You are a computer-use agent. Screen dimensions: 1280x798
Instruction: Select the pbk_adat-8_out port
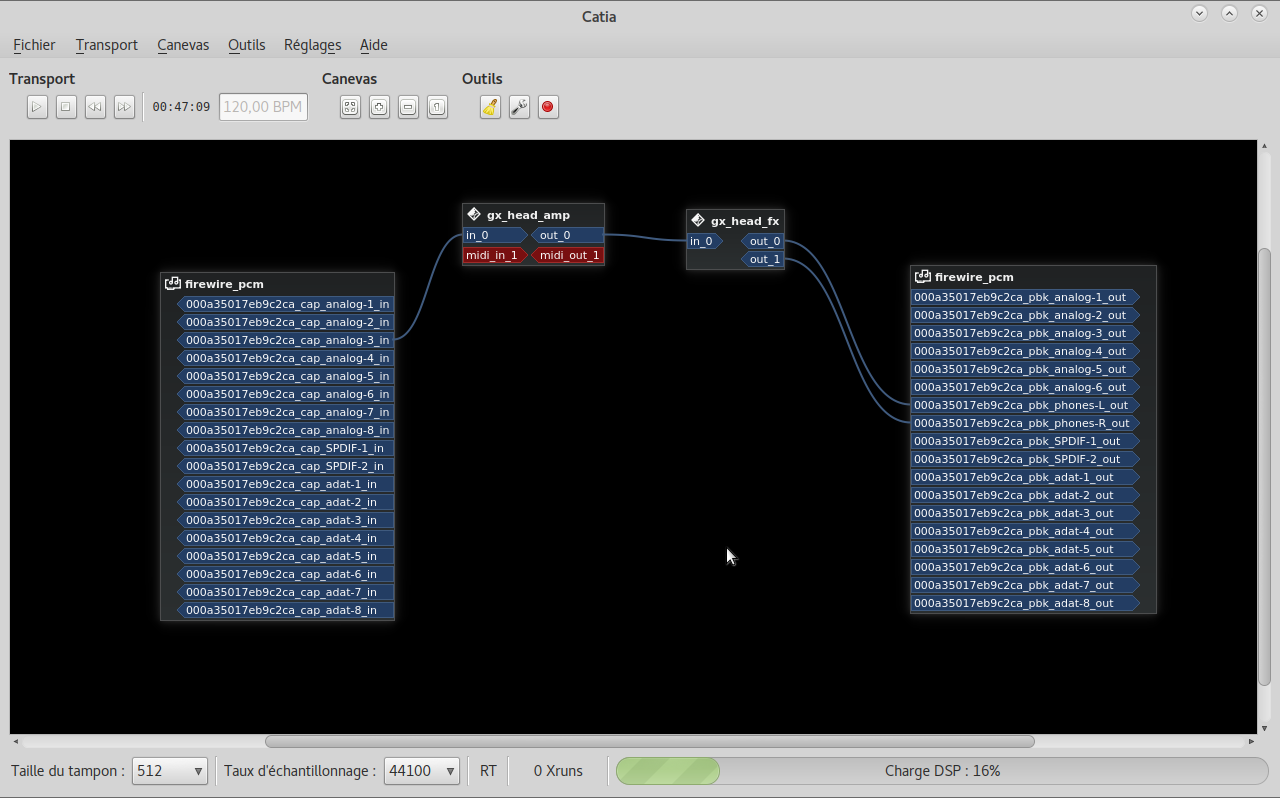pos(1026,603)
